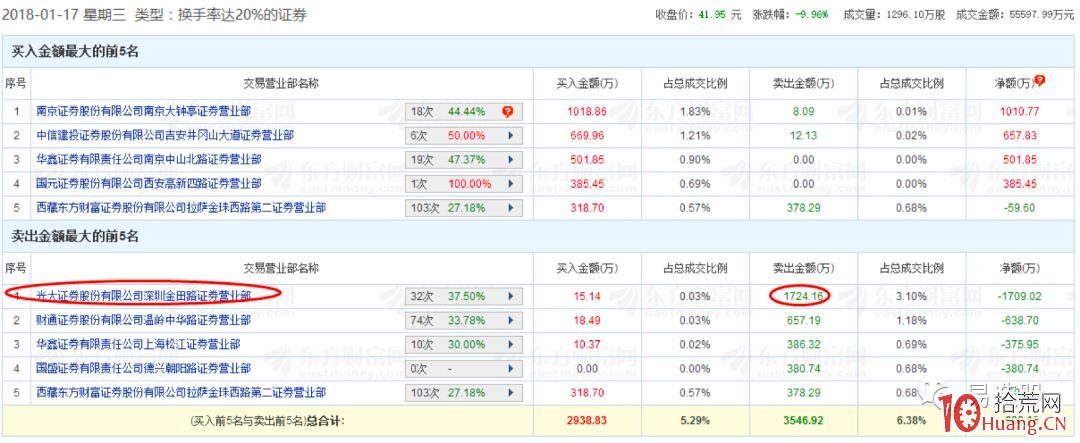Select ratio cell 1.83%
Image resolution: width=1080 pixels, height=443 pixels.
coord(694,112)
